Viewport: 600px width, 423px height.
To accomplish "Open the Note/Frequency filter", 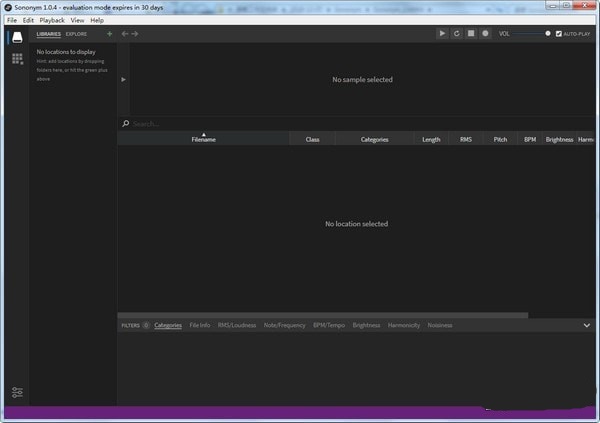I will [x=284, y=325].
